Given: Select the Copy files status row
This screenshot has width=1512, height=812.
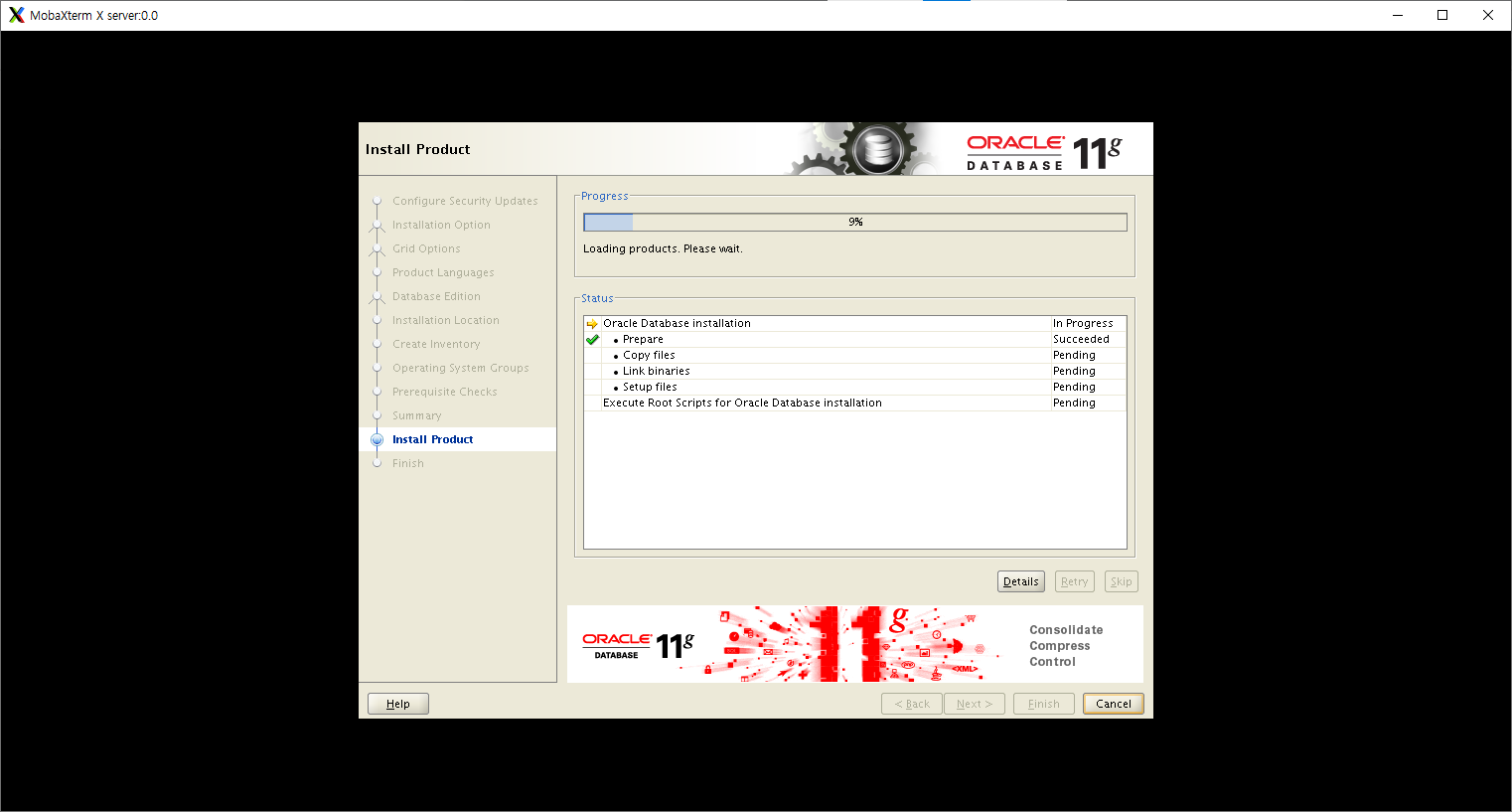Looking at the screenshot, I should (855, 355).
